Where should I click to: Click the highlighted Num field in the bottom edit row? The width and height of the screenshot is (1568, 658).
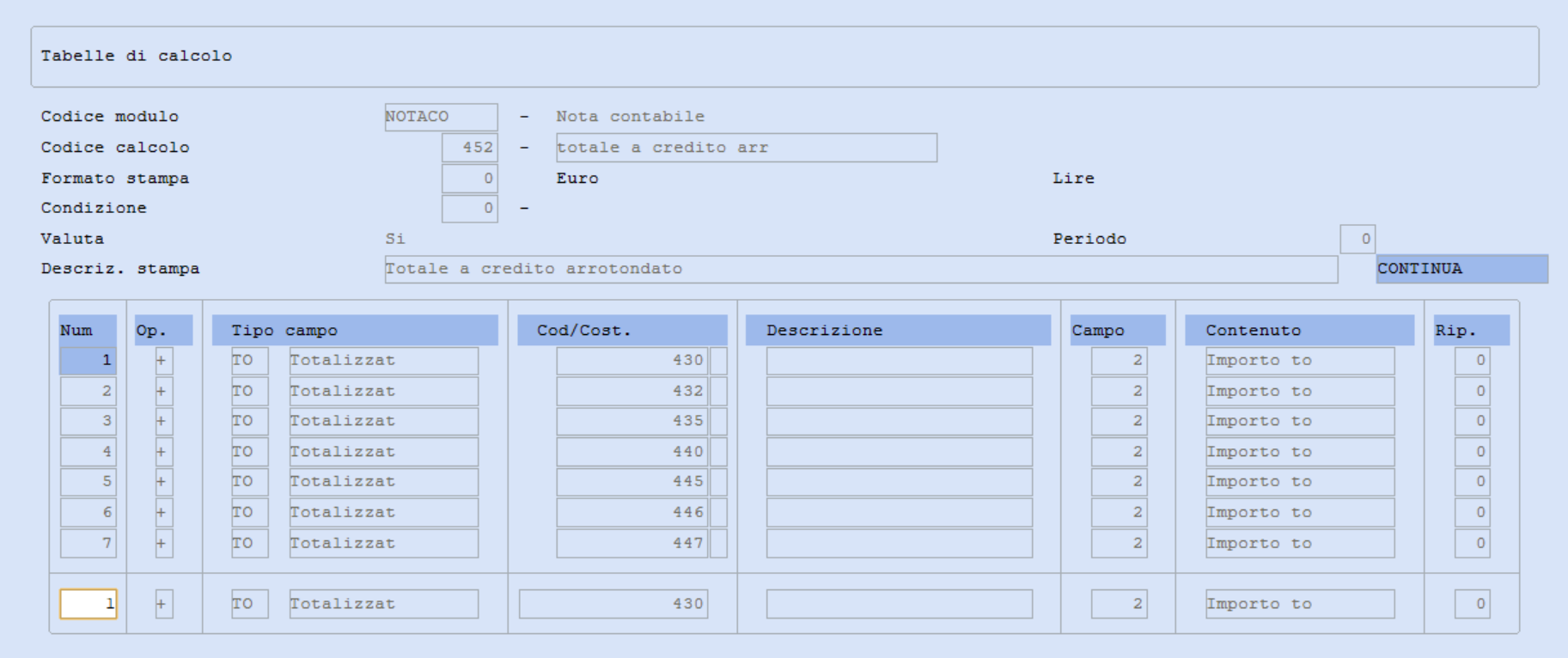pyautogui.click(x=88, y=604)
